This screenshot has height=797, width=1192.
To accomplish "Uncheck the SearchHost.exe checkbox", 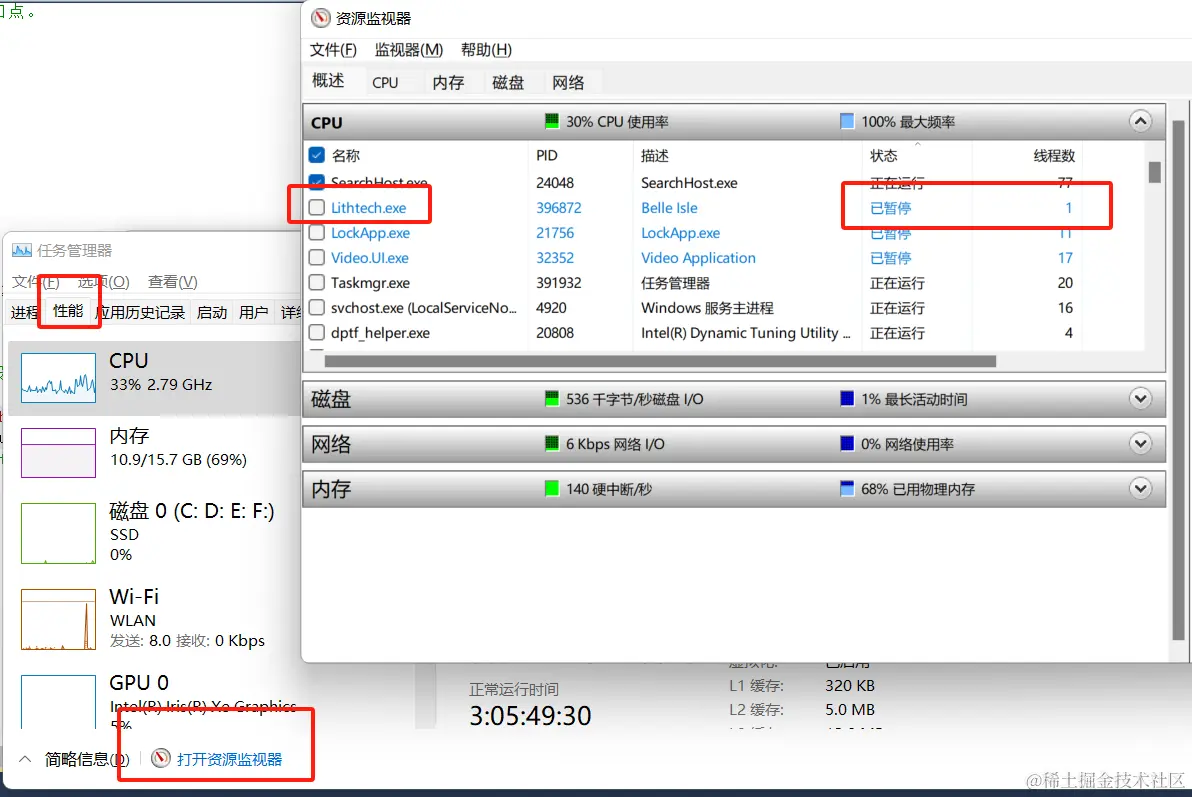I will tap(317, 181).
